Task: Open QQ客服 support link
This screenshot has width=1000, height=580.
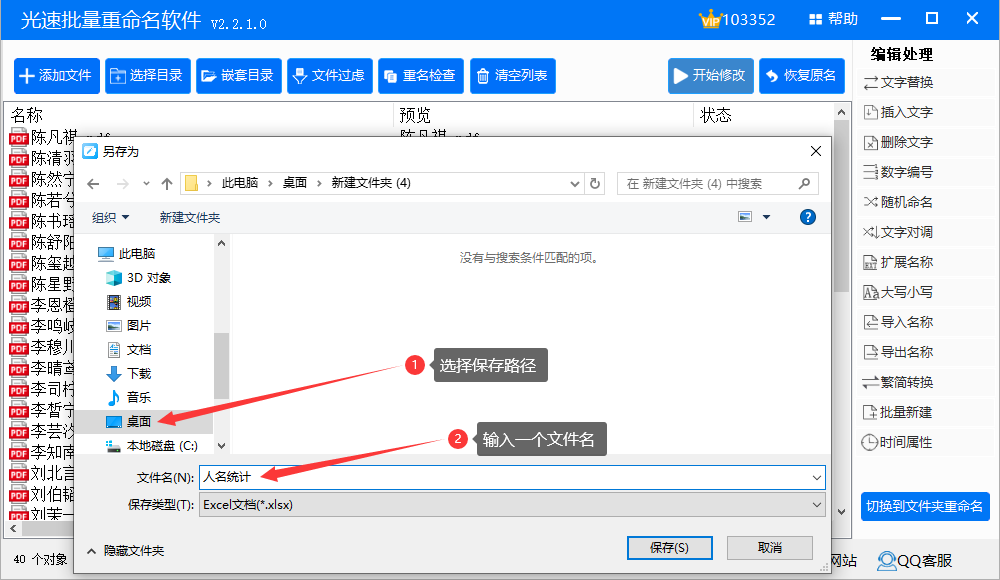Action: [915, 561]
